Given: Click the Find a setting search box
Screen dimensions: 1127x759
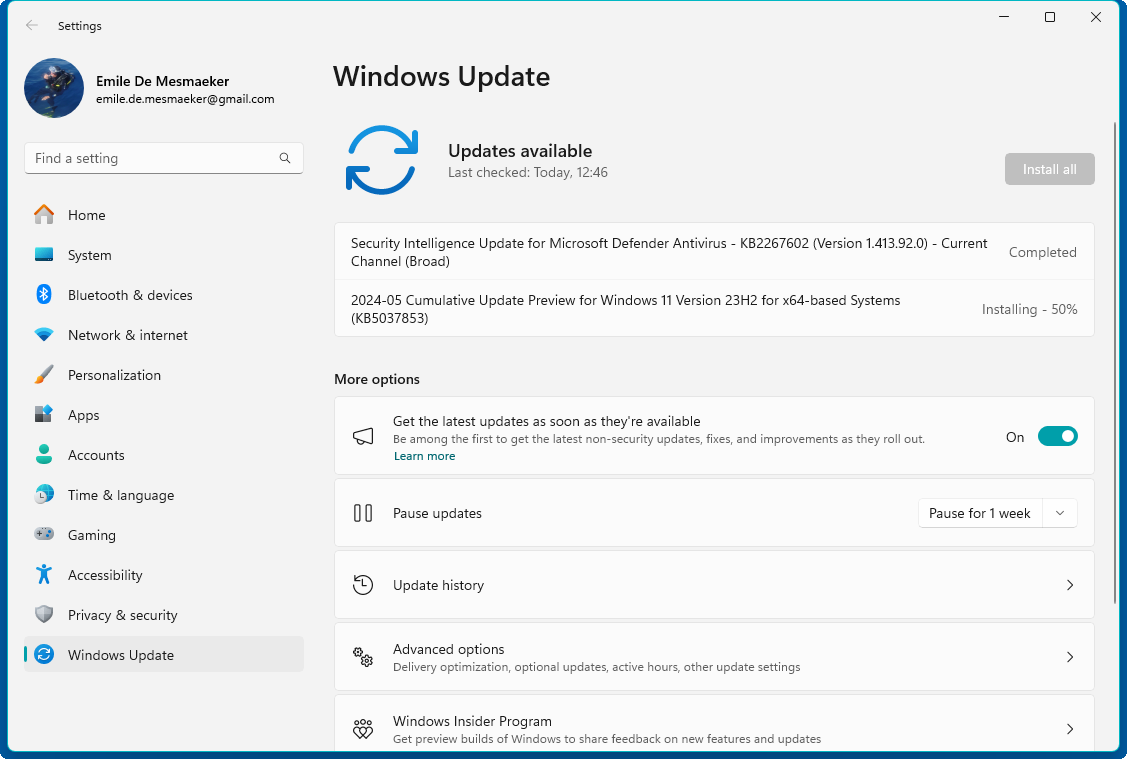Looking at the screenshot, I should (x=164, y=158).
